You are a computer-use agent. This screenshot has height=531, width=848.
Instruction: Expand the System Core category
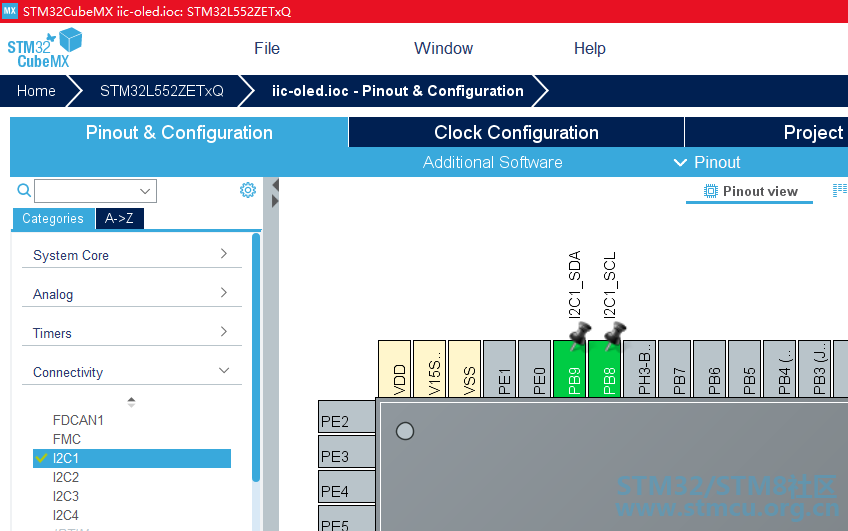point(131,255)
